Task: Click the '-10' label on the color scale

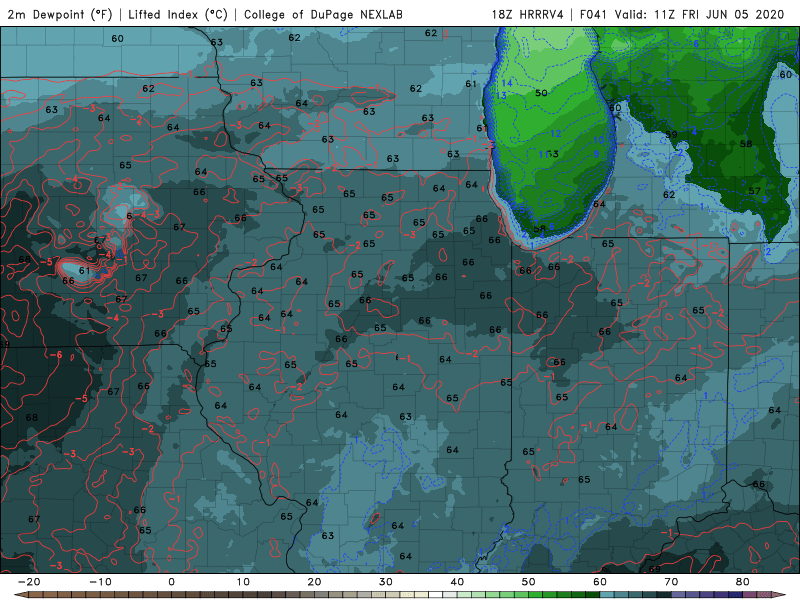Action: (100, 582)
